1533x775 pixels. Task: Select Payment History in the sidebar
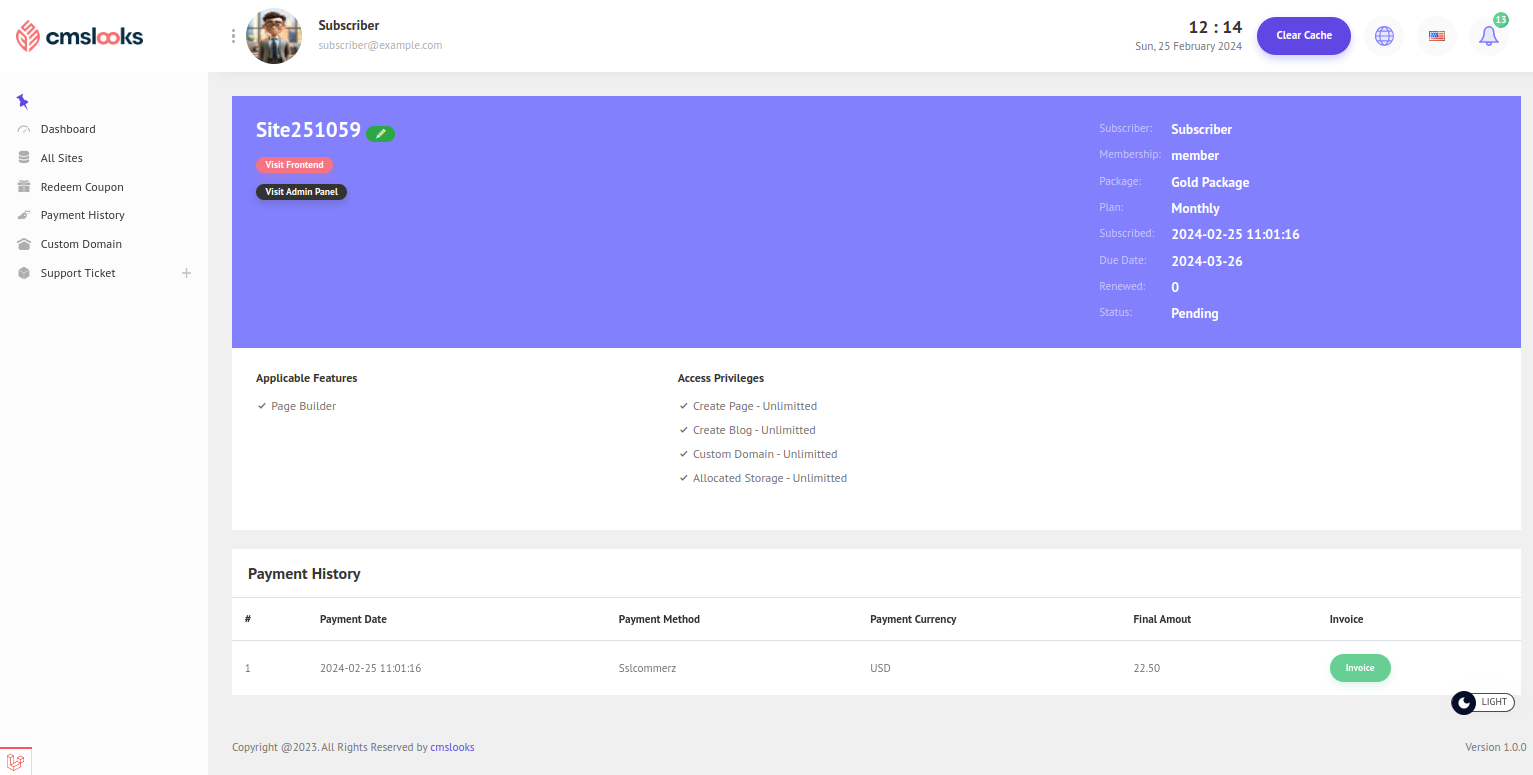coord(82,215)
